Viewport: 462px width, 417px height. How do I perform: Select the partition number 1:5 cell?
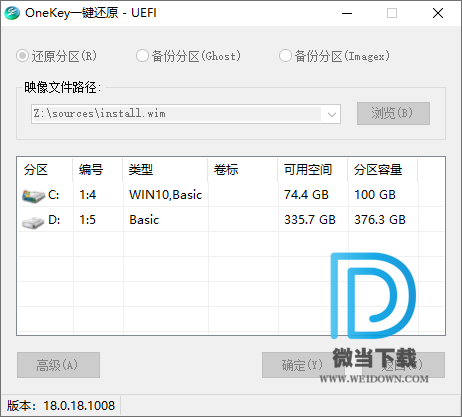click(88, 220)
